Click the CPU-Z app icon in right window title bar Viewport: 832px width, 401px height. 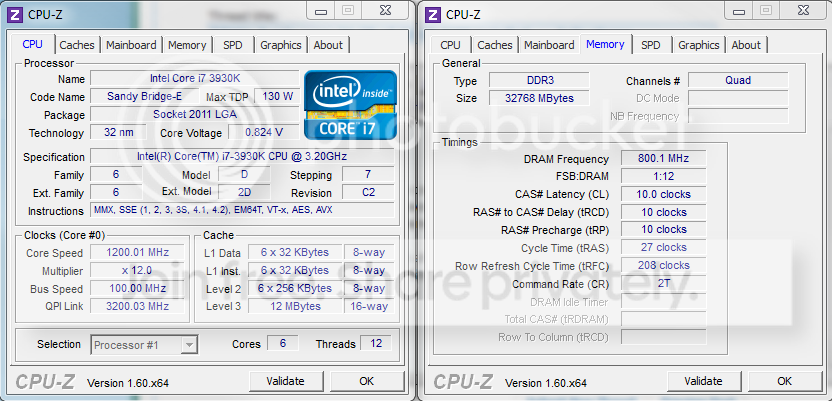(434, 15)
